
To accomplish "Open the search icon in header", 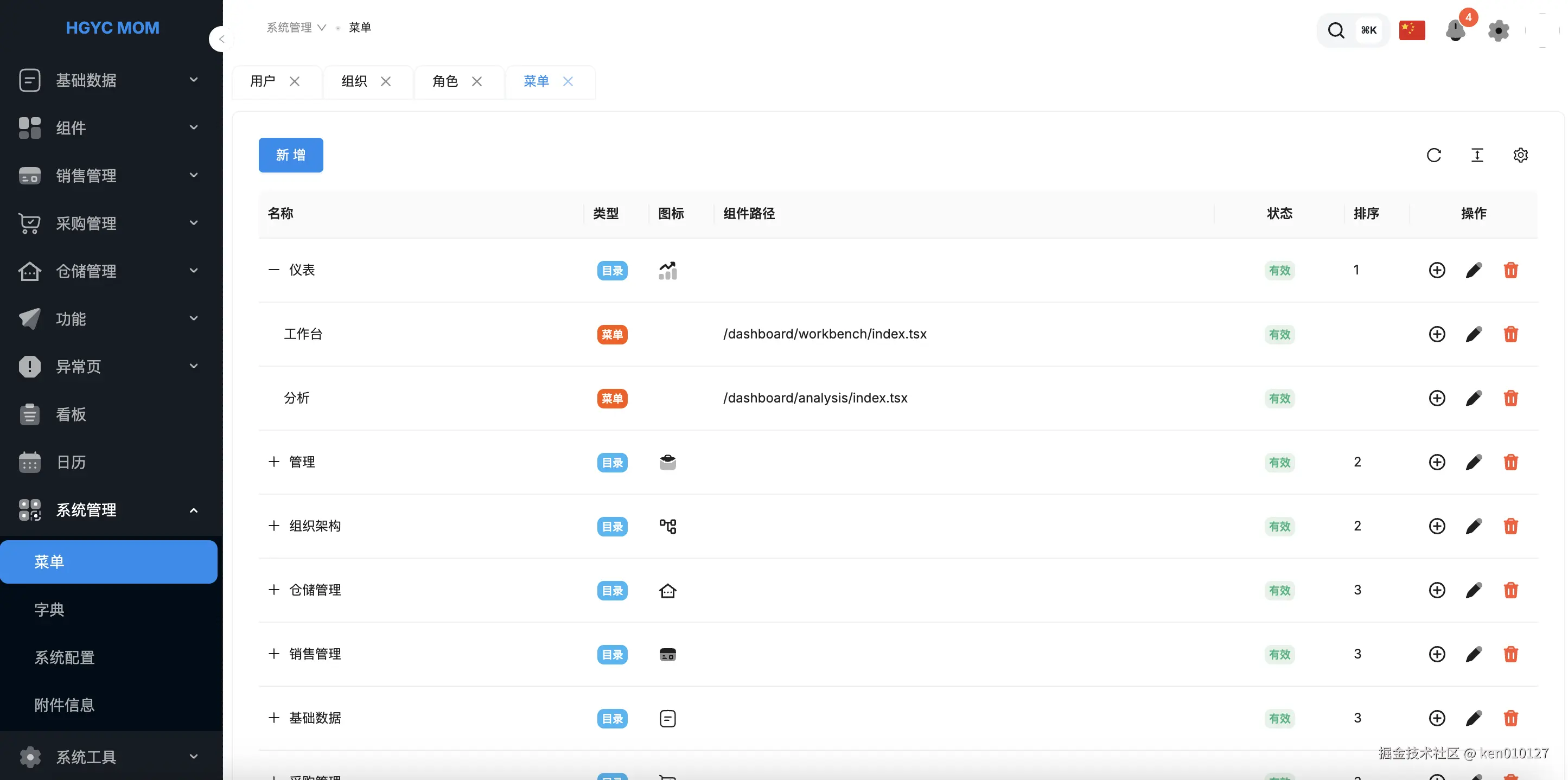I will [x=1336, y=30].
